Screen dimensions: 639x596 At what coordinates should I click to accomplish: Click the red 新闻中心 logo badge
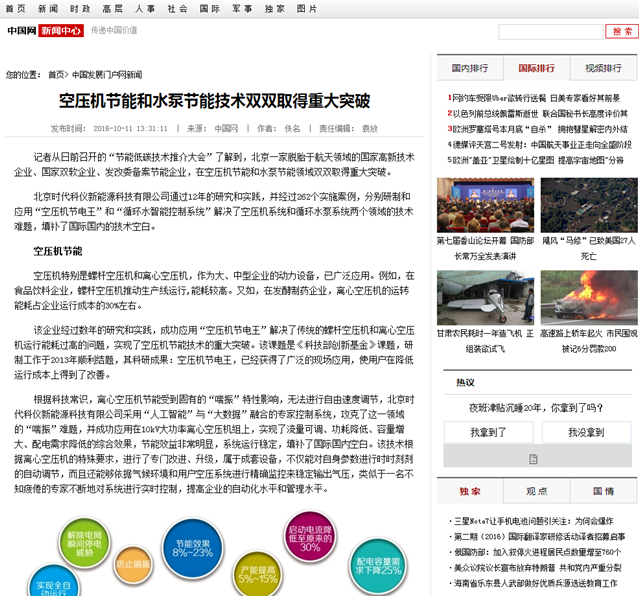[x=60, y=31]
